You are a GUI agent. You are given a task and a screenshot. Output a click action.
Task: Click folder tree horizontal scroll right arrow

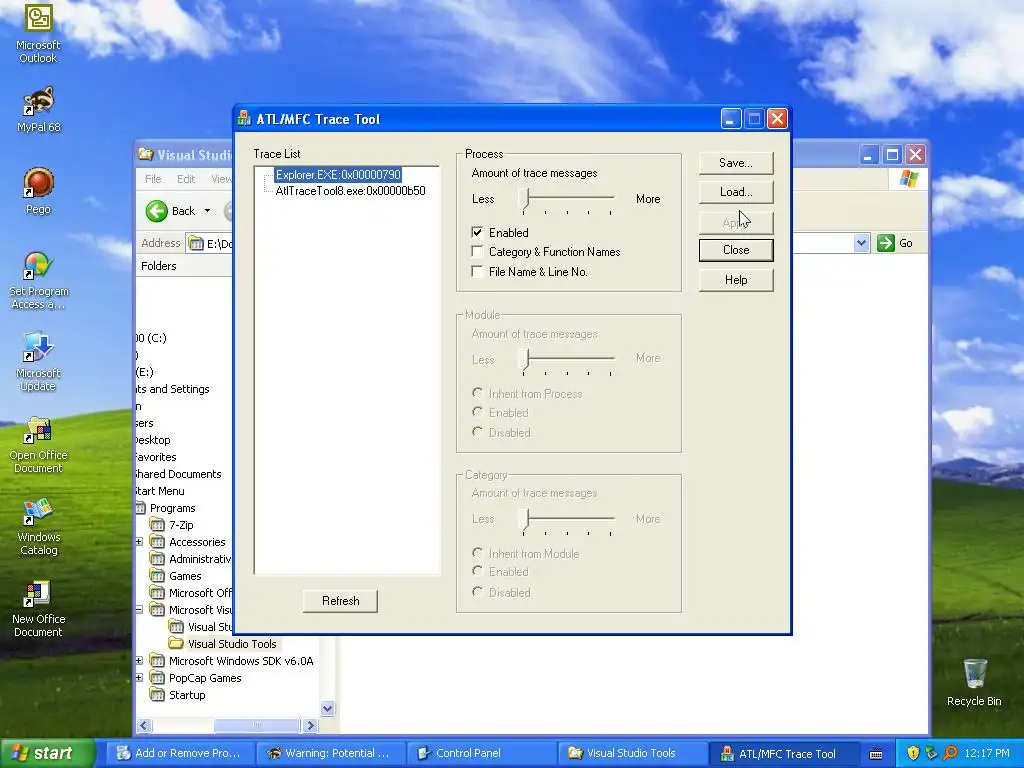click(311, 725)
